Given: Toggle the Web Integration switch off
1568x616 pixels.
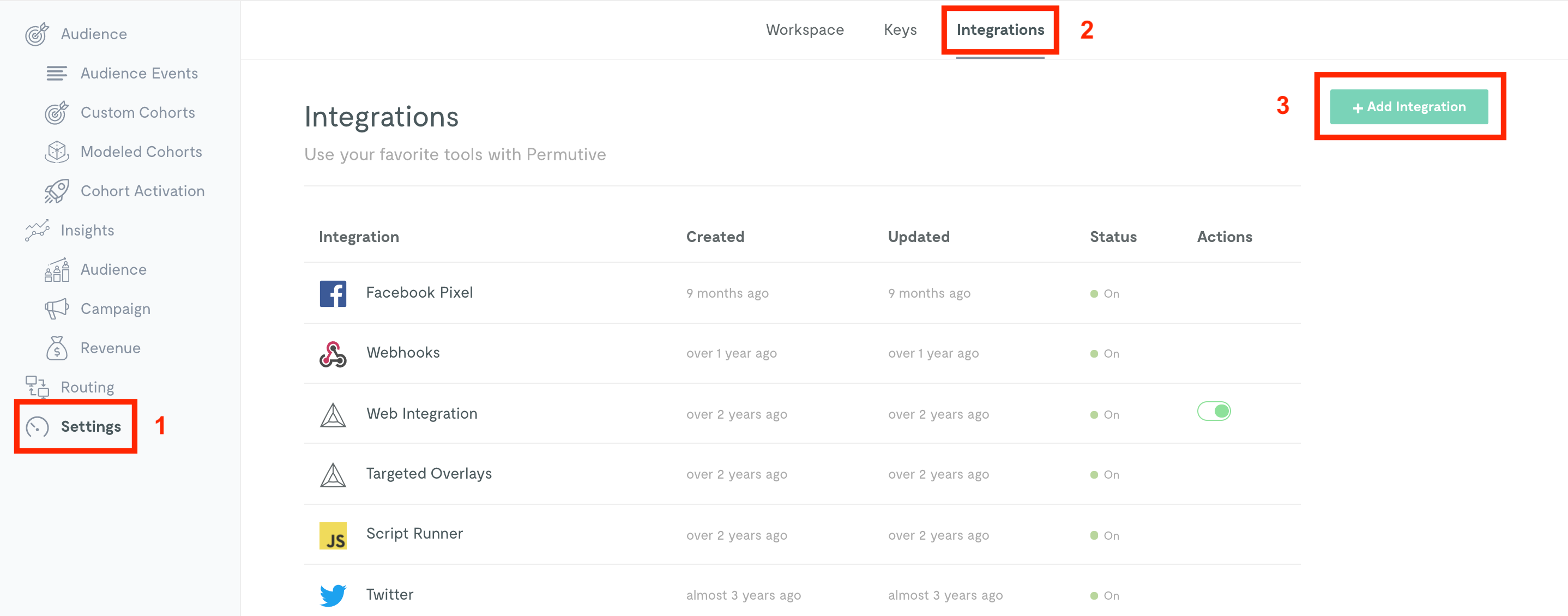Looking at the screenshot, I should click(1214, 412).
